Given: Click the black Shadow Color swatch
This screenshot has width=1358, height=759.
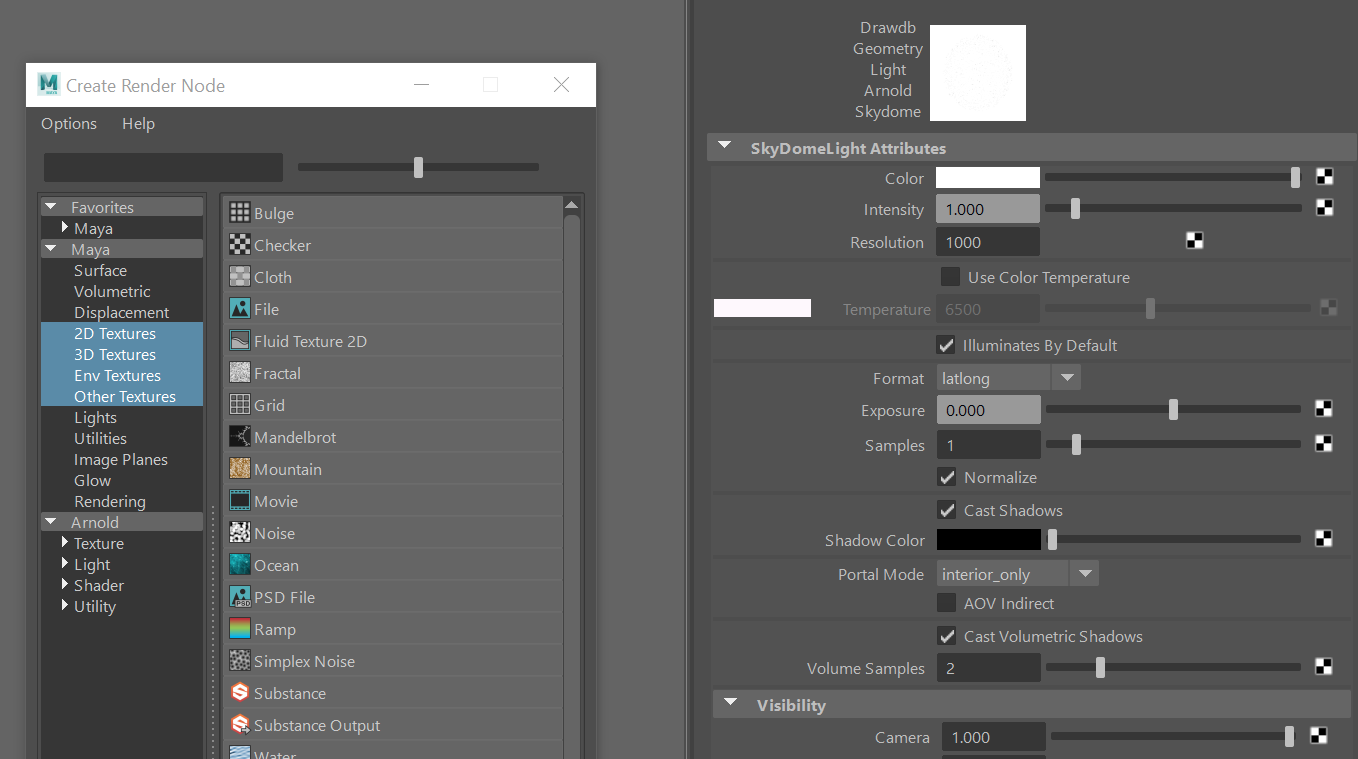Looking at the screenshot, I should click(988, 539).
